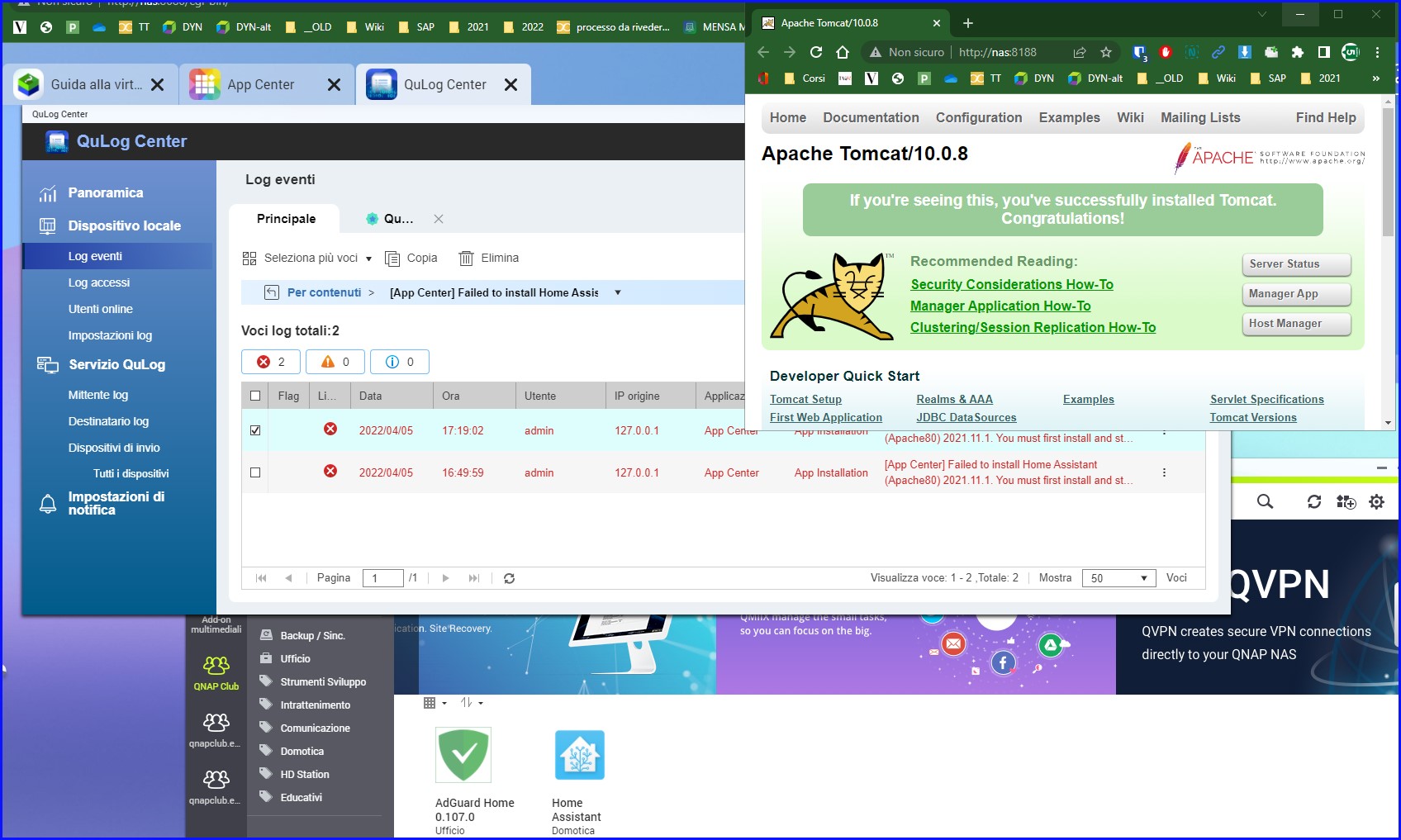Image resolution: width=1401 pixels, height=840 pixels.
Task: Click the Copia copy icon
Action: point(392,259)
